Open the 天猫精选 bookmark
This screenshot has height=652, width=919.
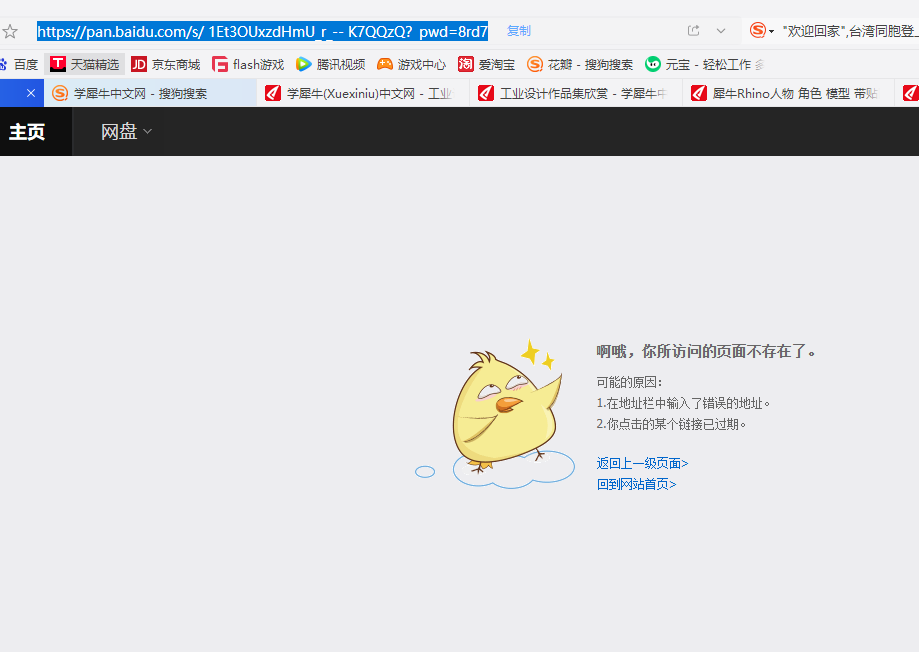(x=84, y=64)
